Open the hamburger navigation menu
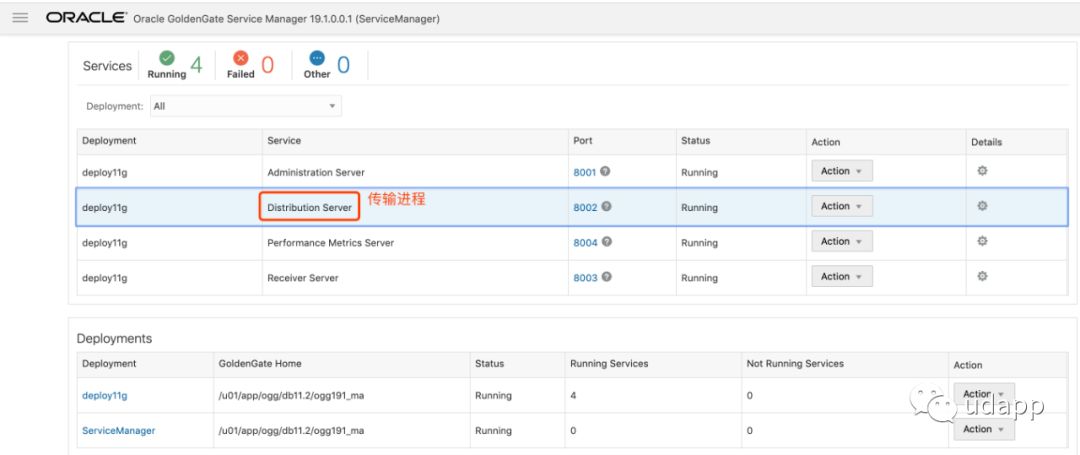 pyautogui.click(x=20, y=18)
